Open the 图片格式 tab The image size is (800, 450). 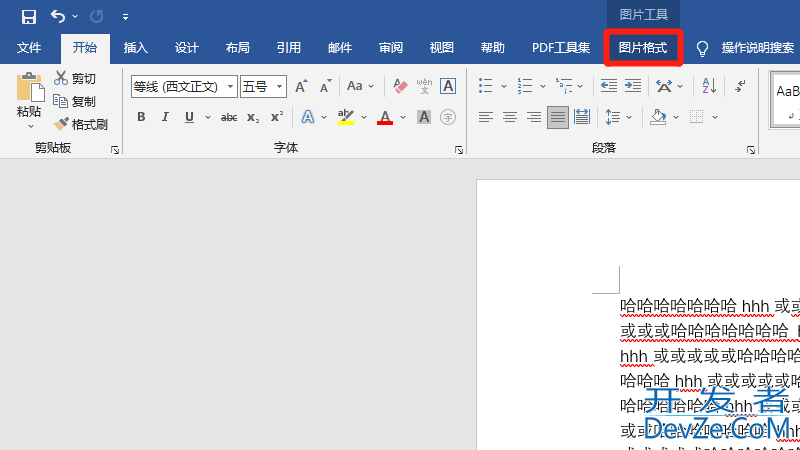[643, 48]
